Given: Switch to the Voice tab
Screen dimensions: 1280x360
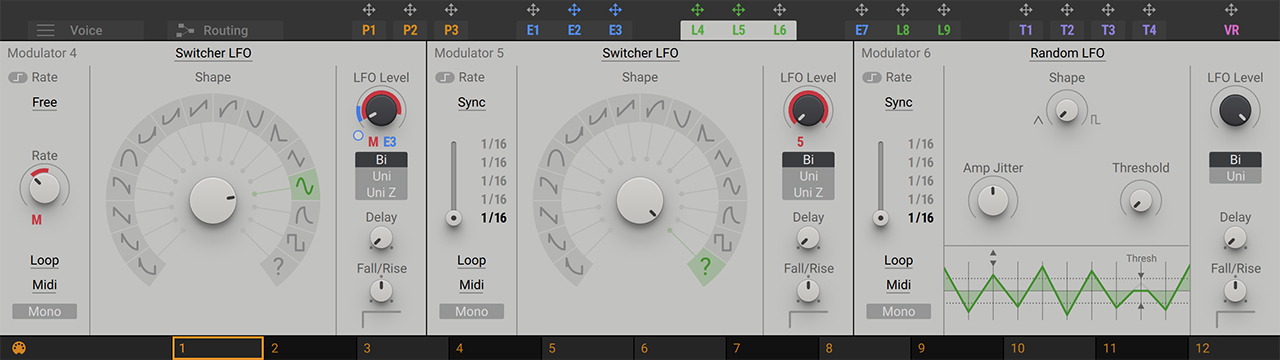Looking at the screenshot, I should [86, 31].
